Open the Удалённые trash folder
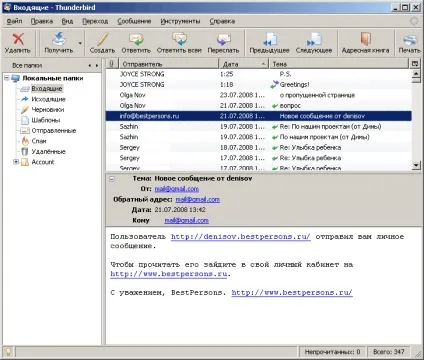 (48, 151)
